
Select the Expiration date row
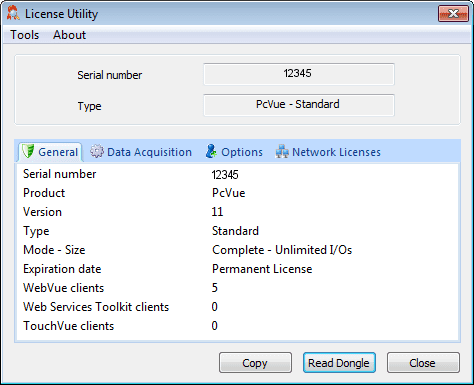pos(238,269)
